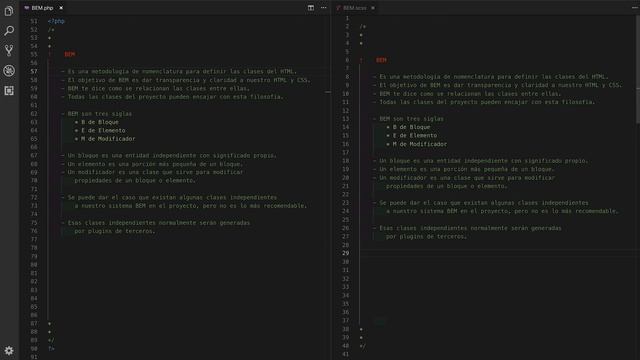The image size is (640, 360).
Task: Open the Search view in activity bar
Action: pyautogui.click(x=9, y=31)
